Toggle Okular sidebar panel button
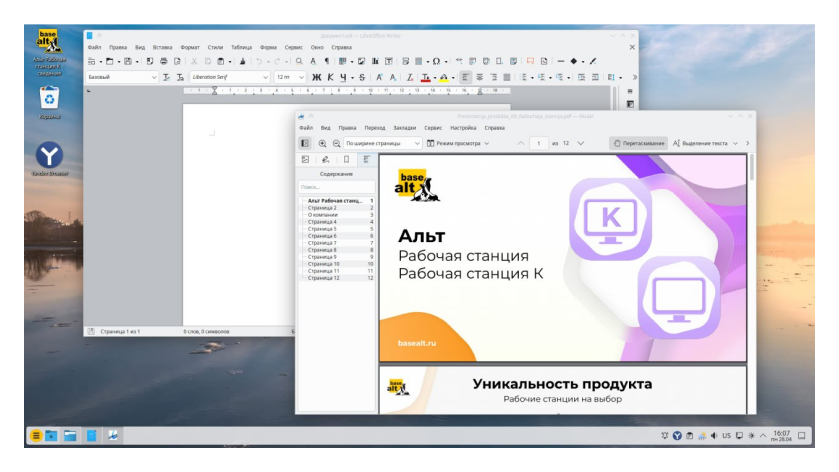This screenshot has width=839, height=472. [304, 143]
